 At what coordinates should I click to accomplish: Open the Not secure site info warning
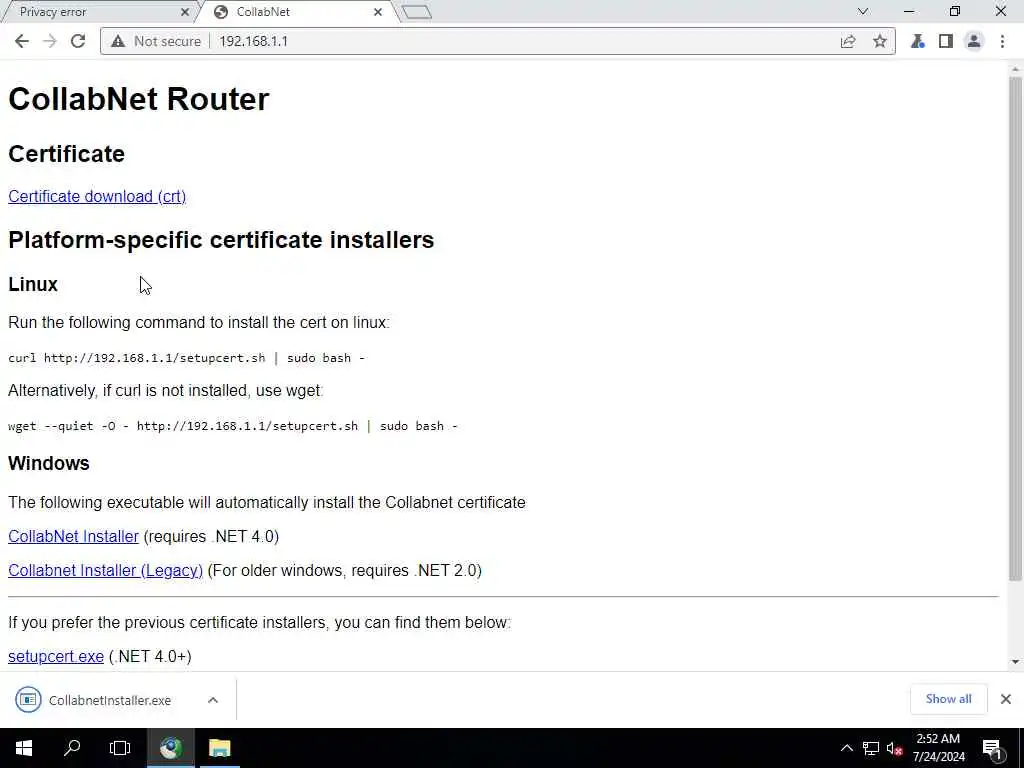click(x=156, y=41)
